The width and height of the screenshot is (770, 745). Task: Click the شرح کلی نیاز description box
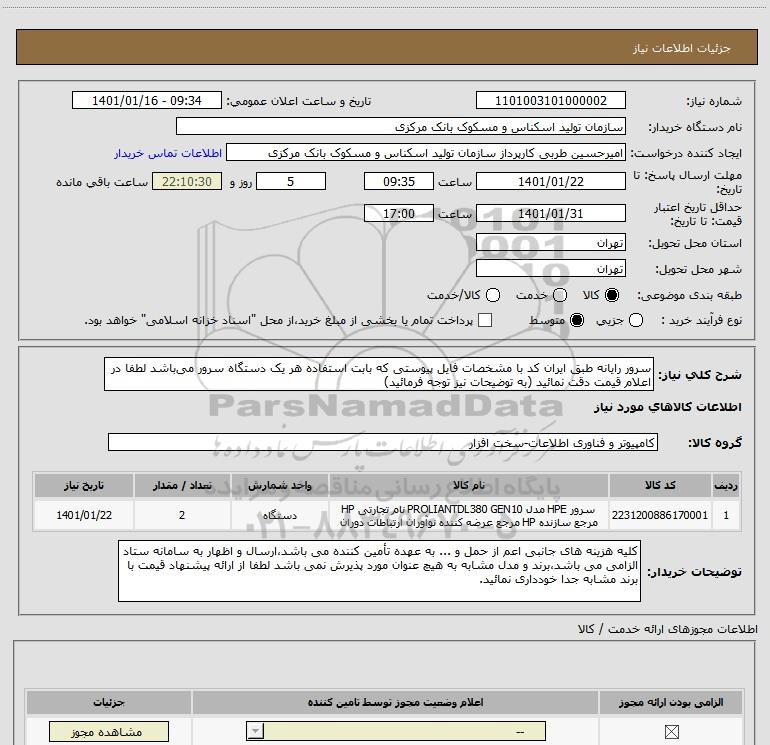379,374
